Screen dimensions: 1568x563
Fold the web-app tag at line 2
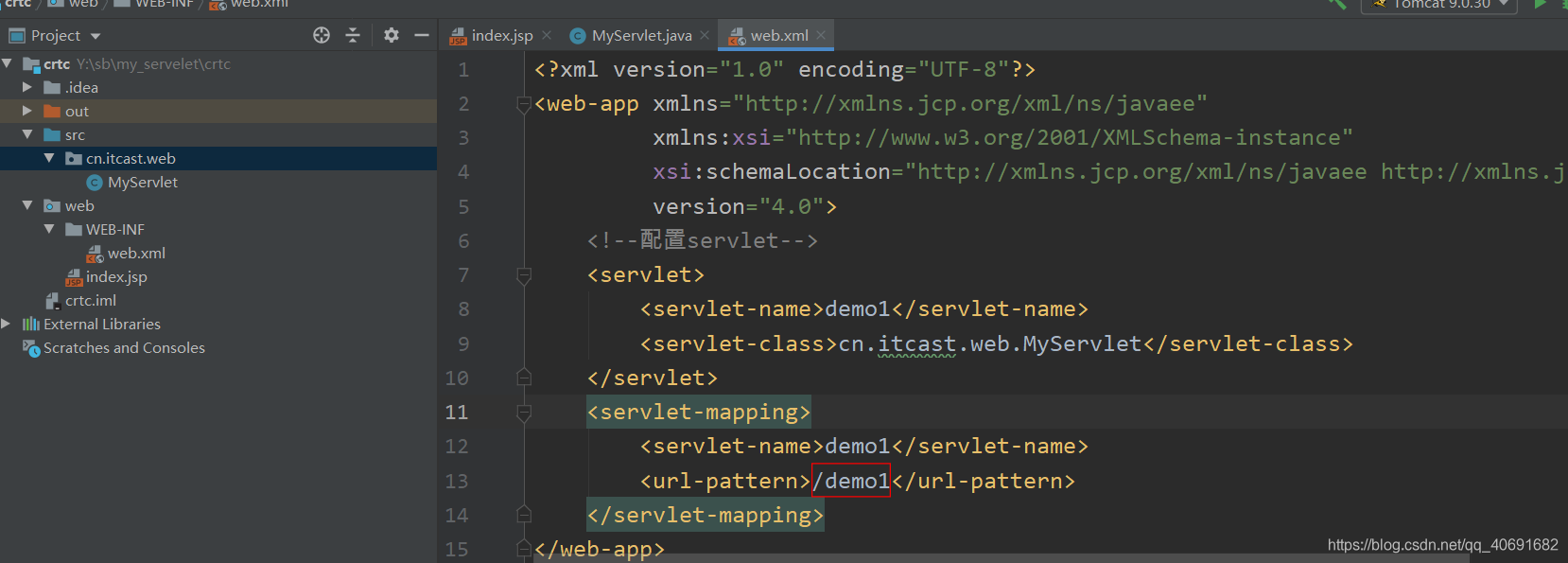[x=524, y=103]
